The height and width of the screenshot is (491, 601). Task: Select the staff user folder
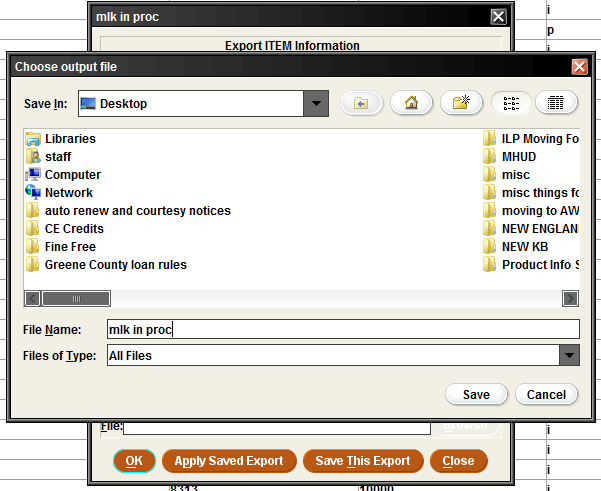58,157
